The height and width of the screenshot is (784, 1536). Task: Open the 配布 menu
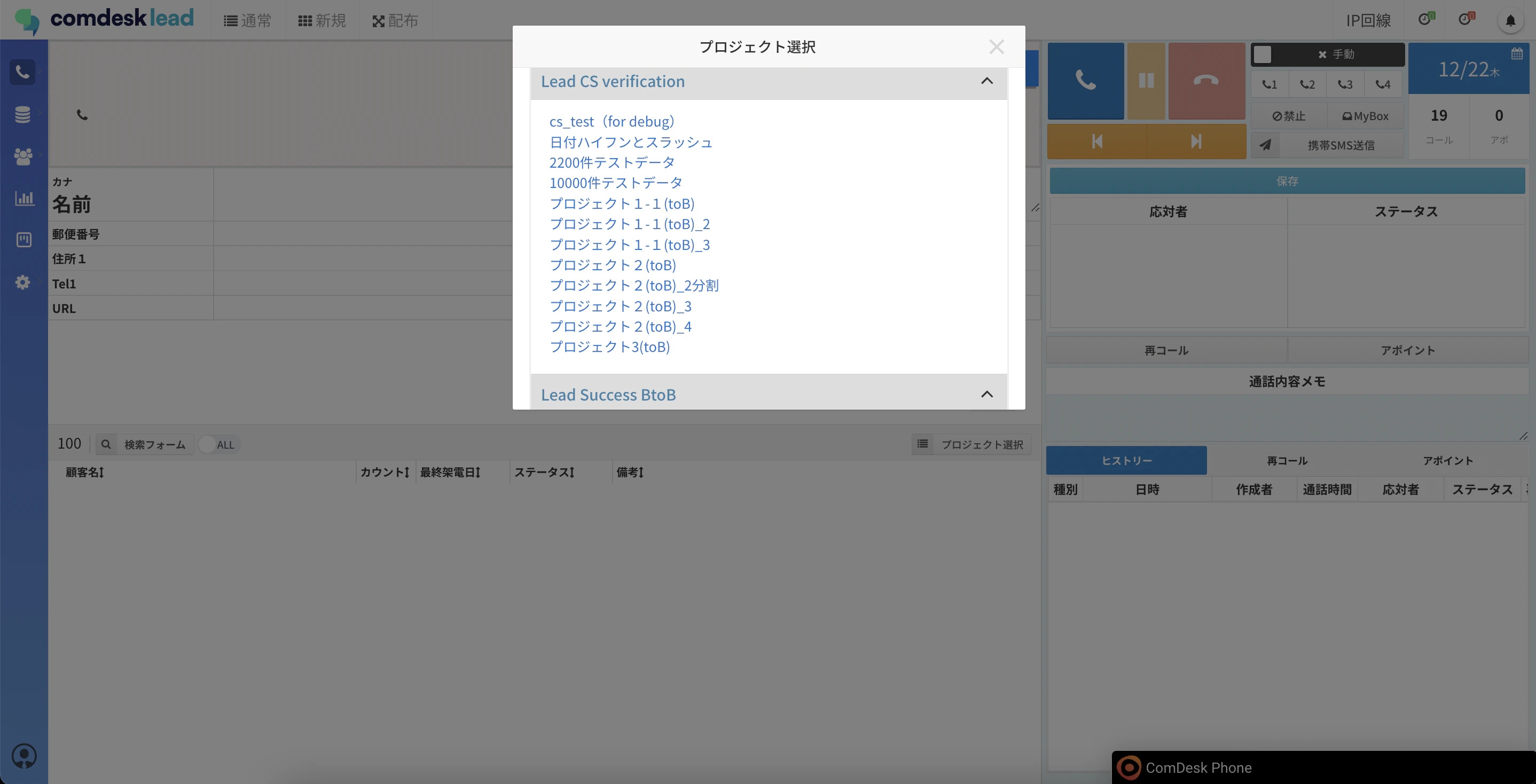coord(395,21)
